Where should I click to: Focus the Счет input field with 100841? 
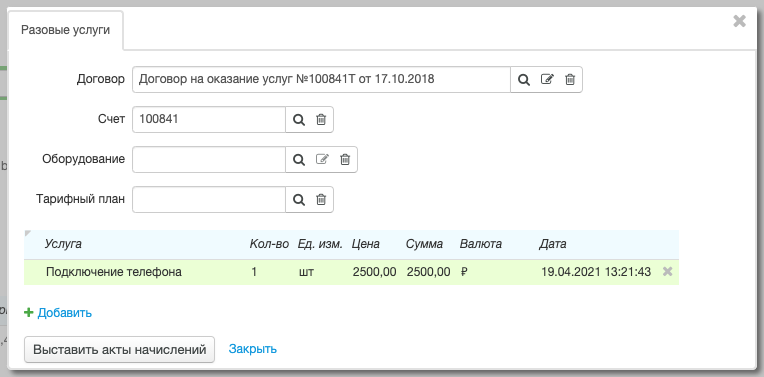coord(209,119)
